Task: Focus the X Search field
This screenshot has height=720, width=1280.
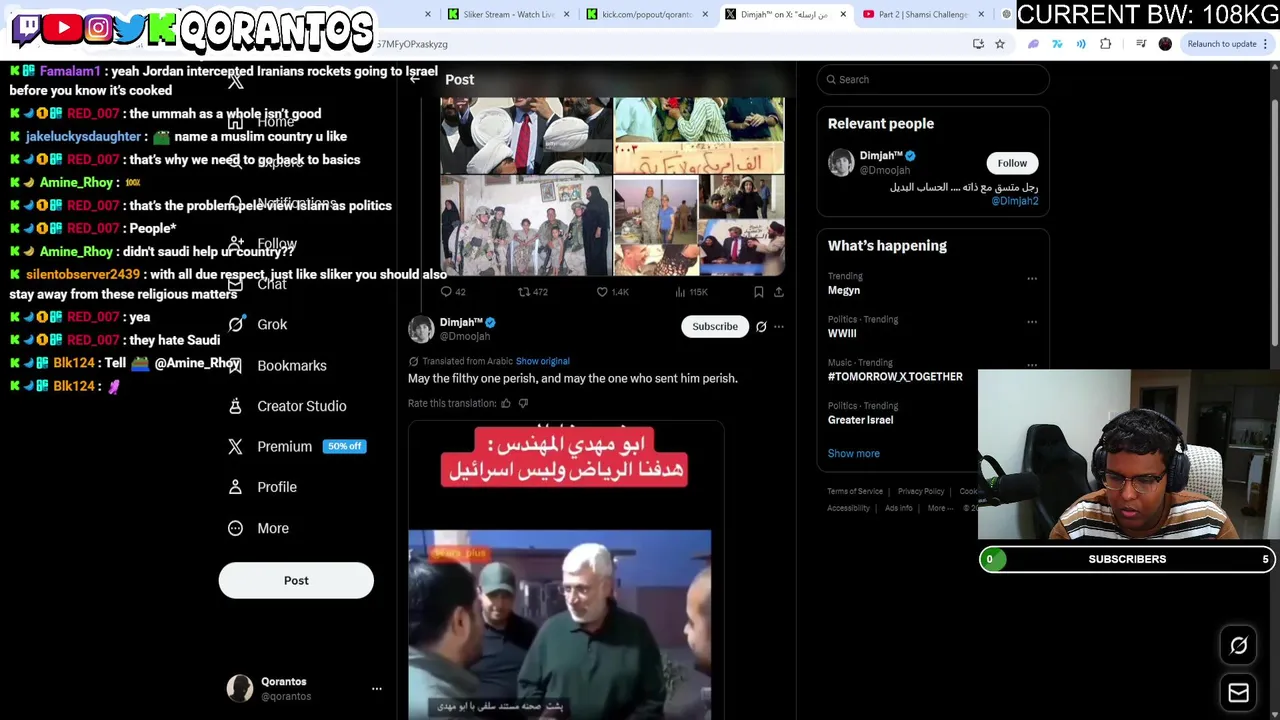Action: point(933,79)
